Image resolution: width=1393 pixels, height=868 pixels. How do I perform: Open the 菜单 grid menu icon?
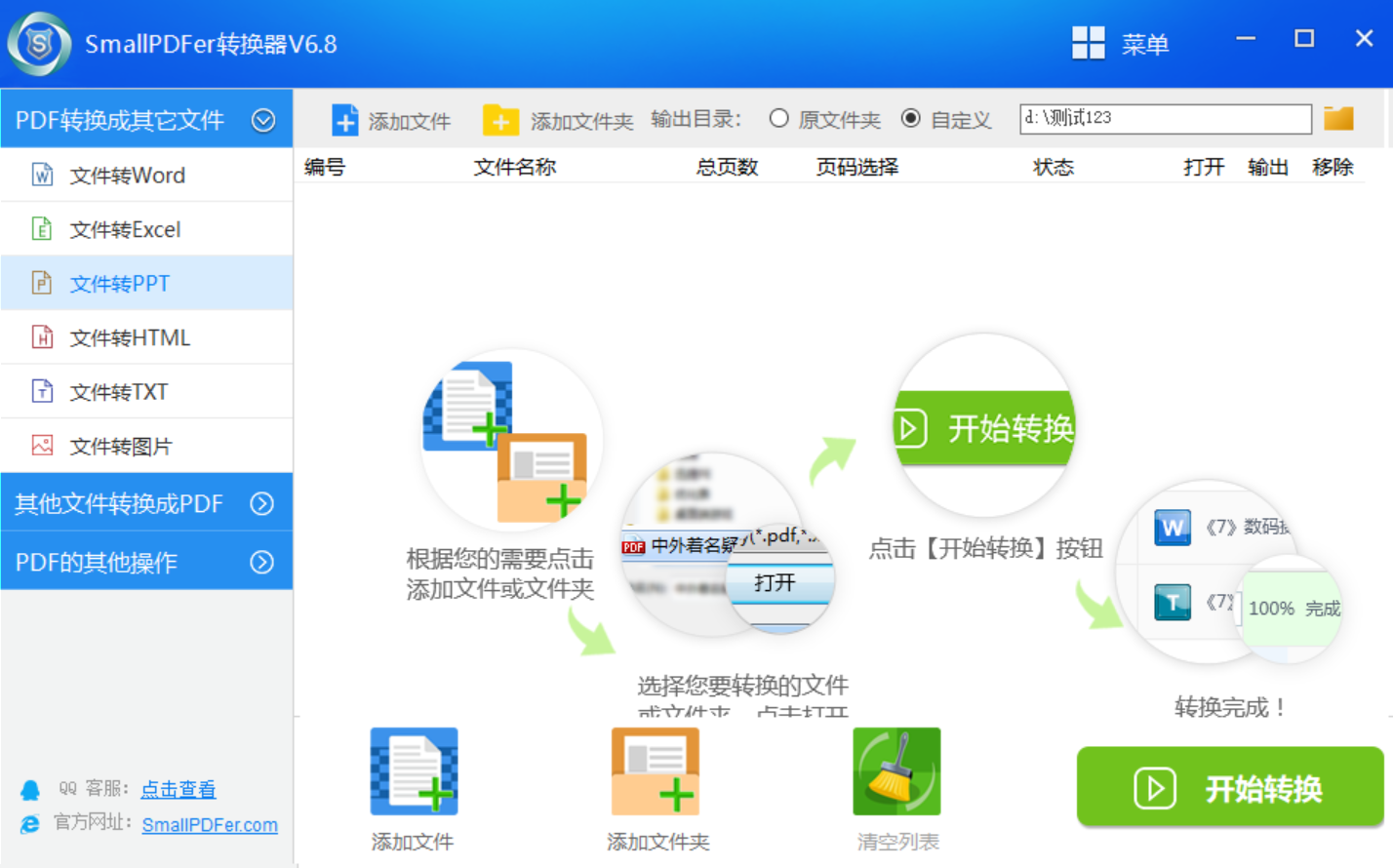click(1088, 43)
